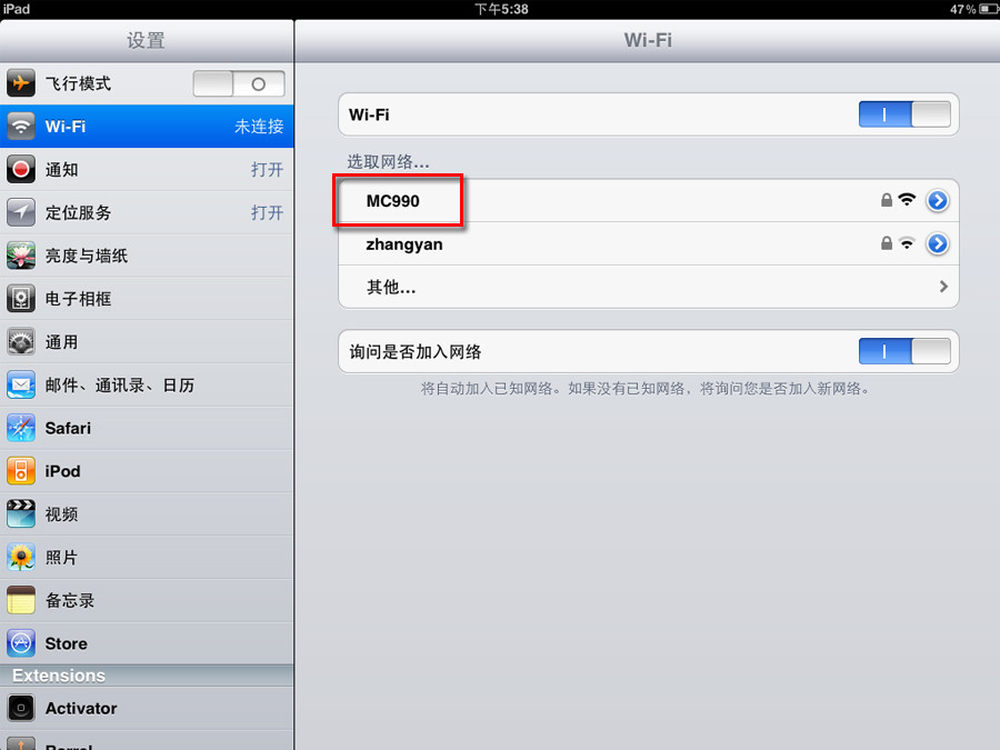Image resolution: width=1000 pixels, height=750 pixels.
Task: Open 邮件、通讯录、日历 settings
Action: [x=147, y=385]
